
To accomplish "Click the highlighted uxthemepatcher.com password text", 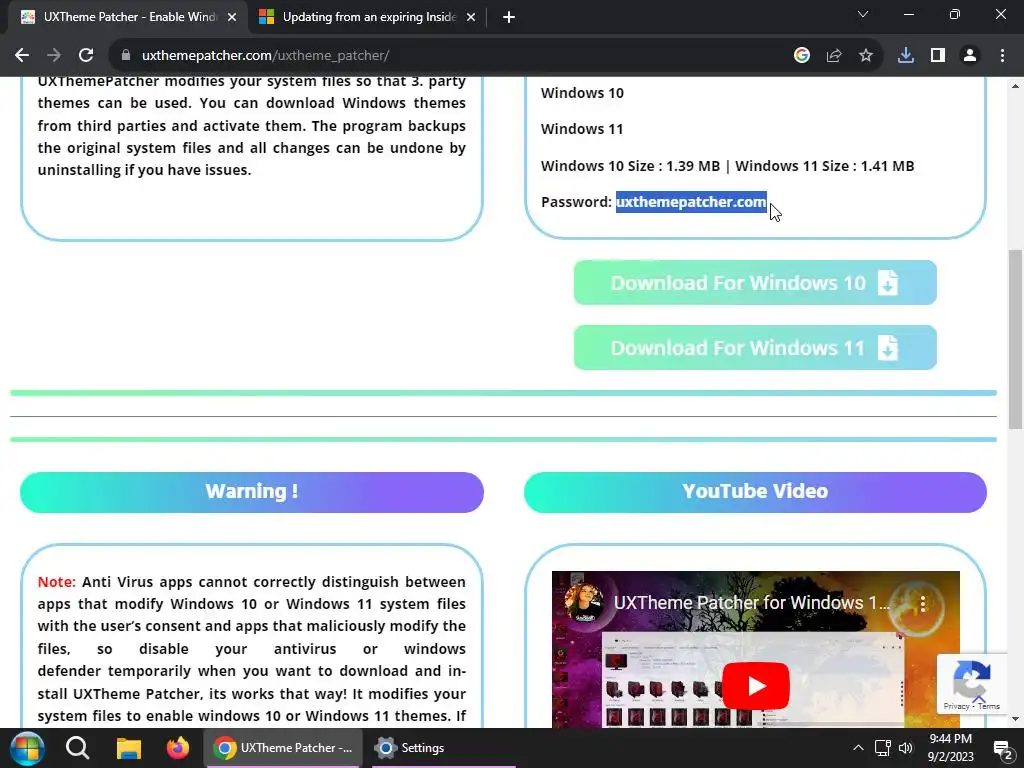I will [x=691, y=202].
